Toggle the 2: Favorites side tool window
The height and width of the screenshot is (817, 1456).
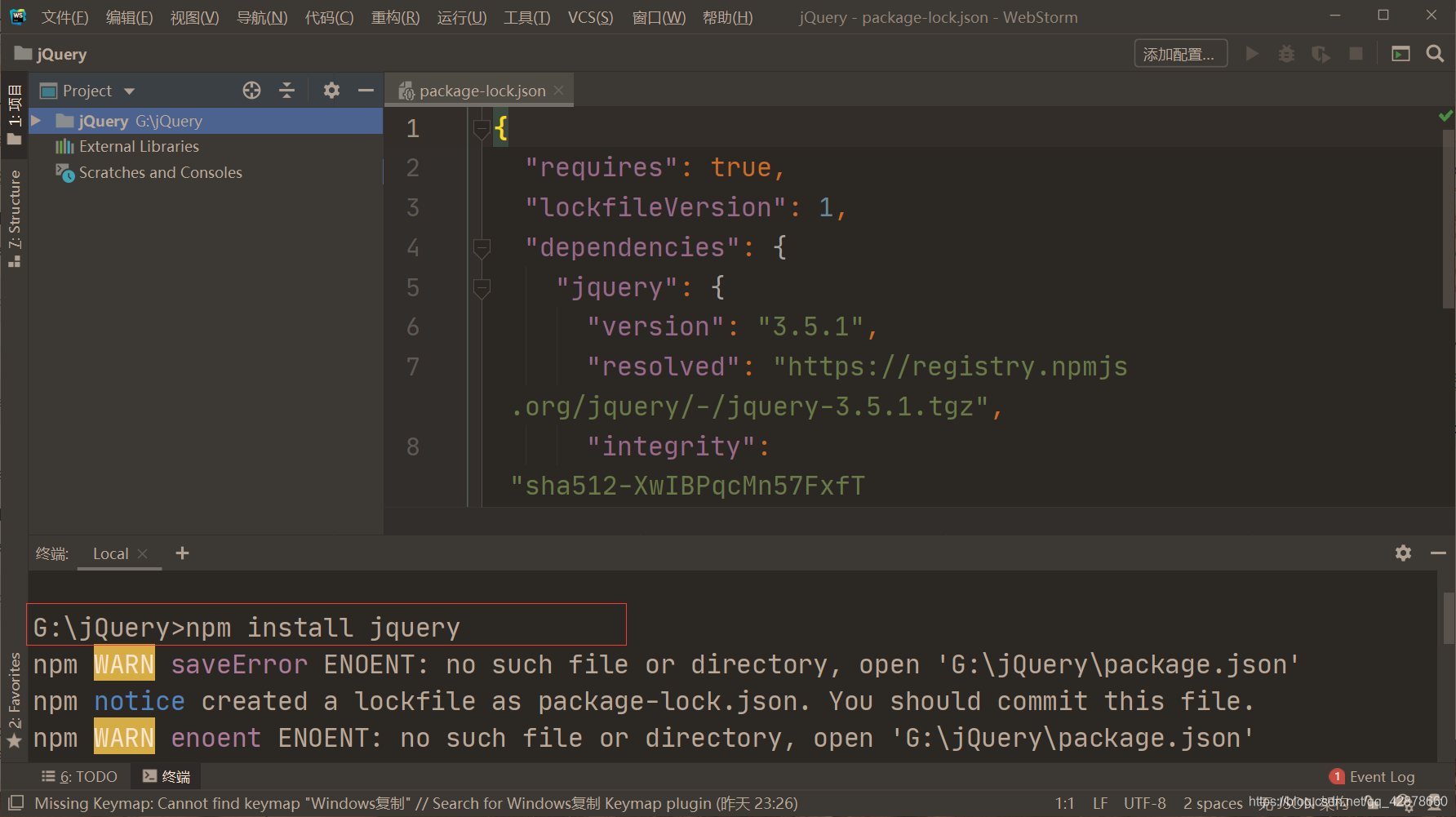14,700
